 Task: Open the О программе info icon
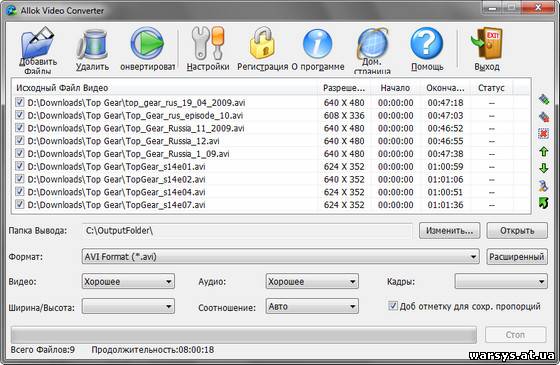pos(318,44)
